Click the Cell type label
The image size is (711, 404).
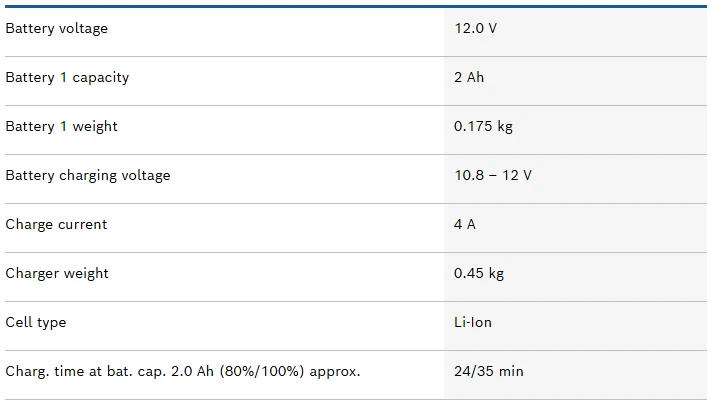click(36, 322)
